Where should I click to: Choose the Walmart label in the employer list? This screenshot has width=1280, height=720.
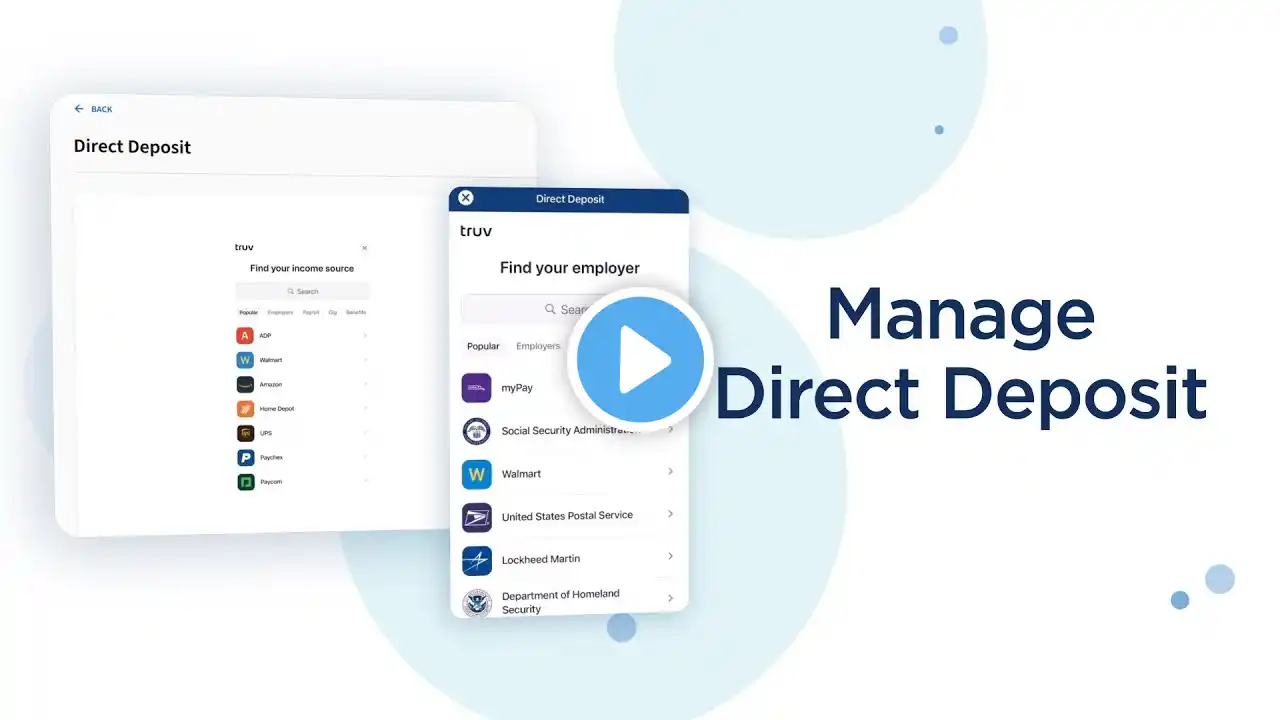click(521, 474)
